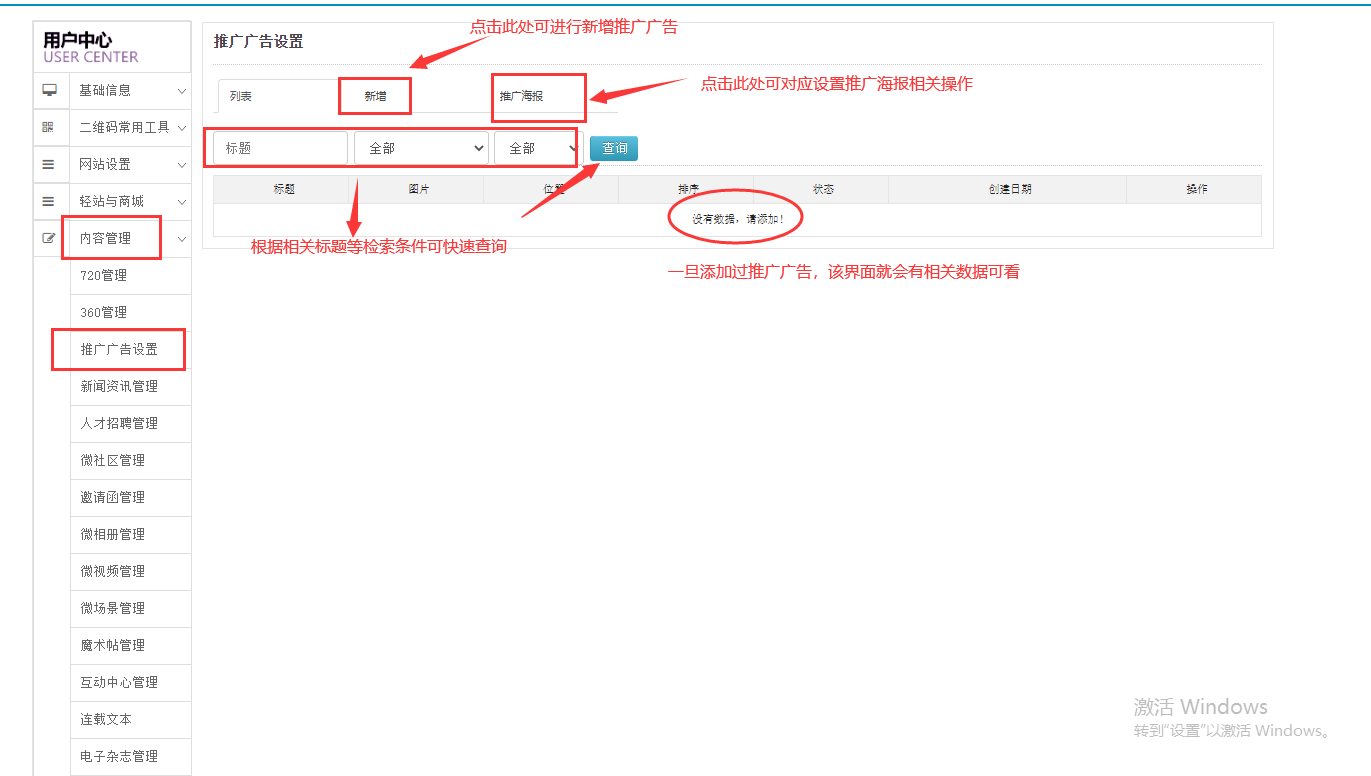Expand the 二维码常用工具 chevron arrow
Viewport: 1371px width, 776px height.
coord(182,128)
